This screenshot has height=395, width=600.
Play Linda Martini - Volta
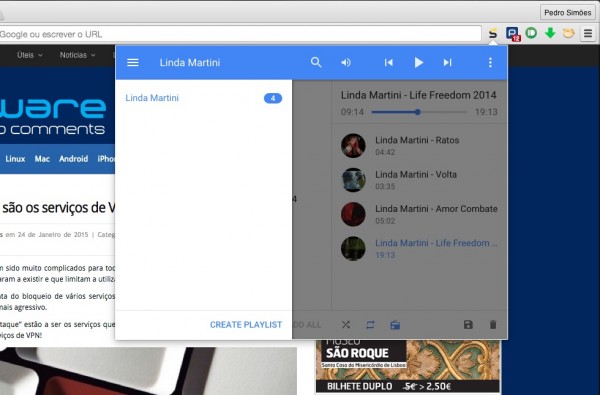(420, 180)
